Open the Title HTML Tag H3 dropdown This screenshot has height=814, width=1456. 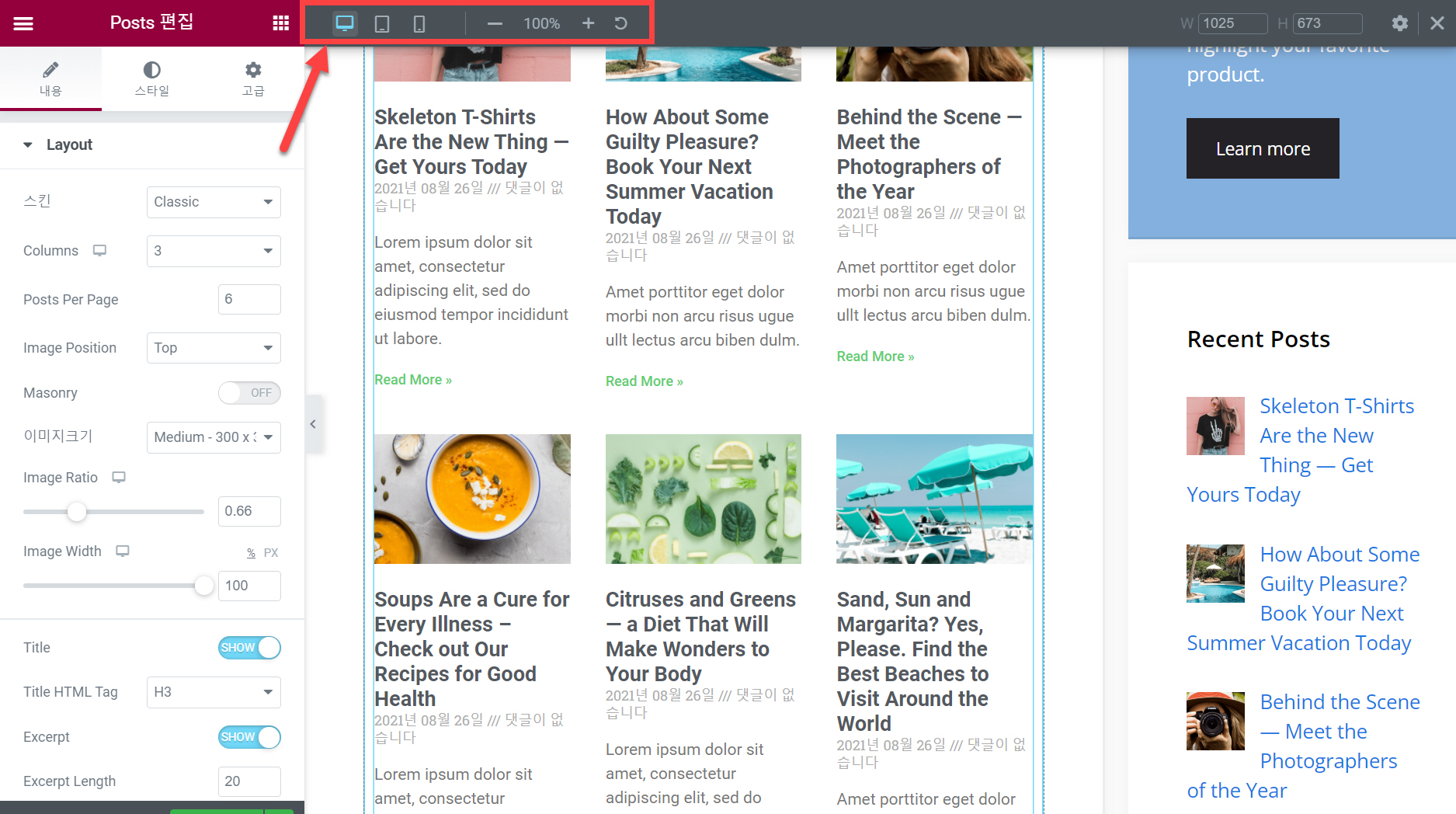214,692
